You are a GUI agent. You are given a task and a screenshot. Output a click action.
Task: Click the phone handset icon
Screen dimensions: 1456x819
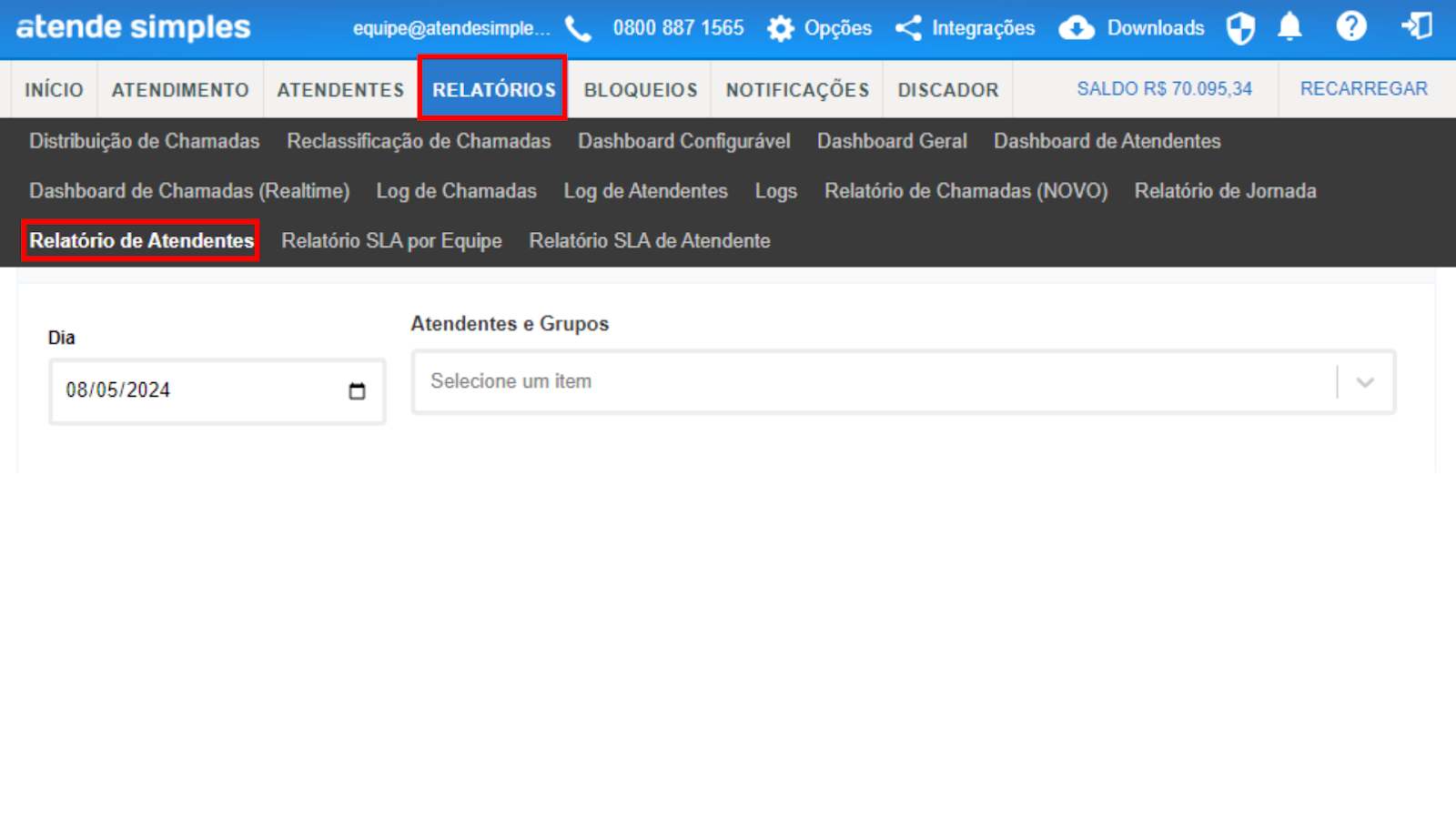(578, 29)
